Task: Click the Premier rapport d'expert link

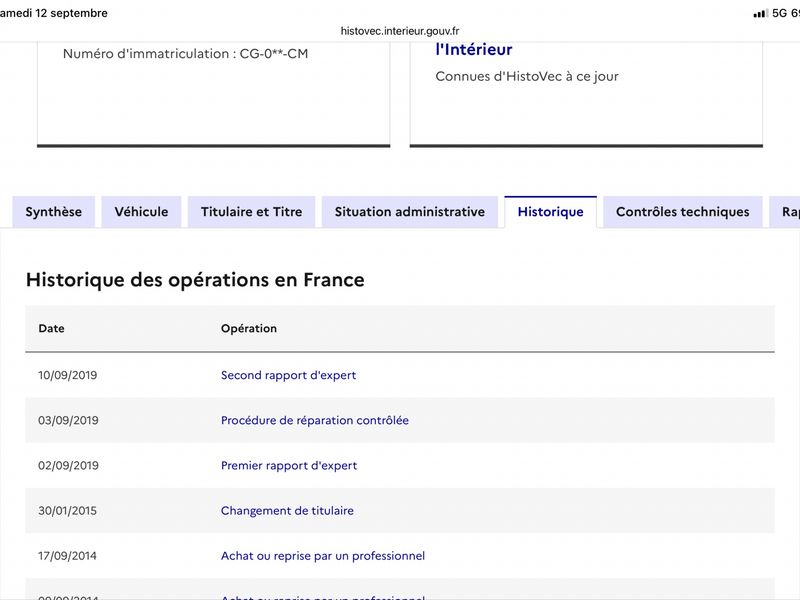Action: (289, 465)
